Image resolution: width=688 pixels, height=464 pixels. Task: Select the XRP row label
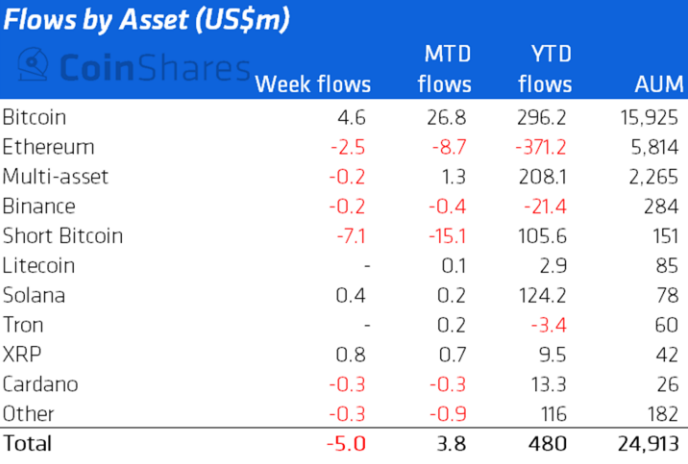click(22, 354)
